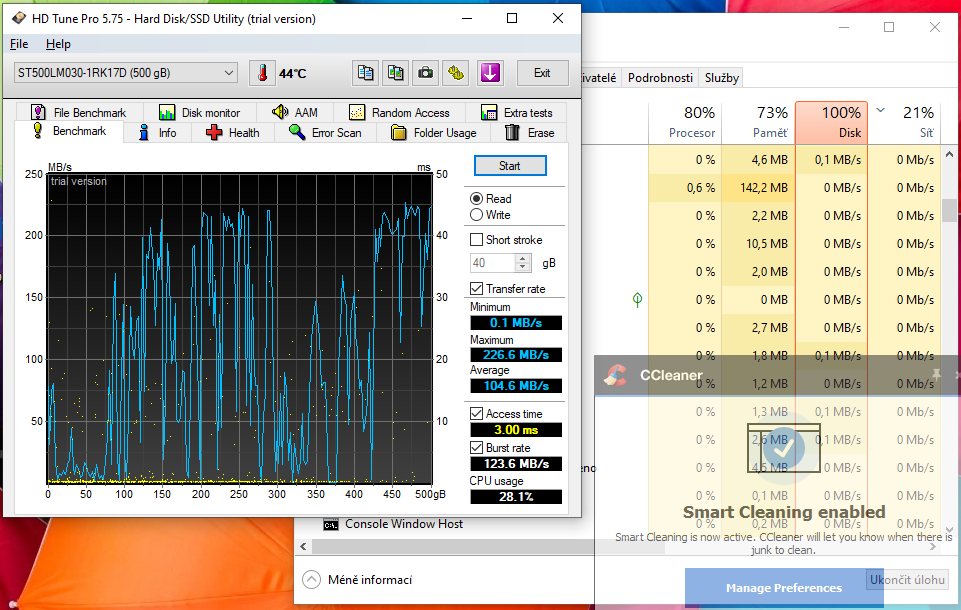This screenshot has height=610, width=961.
Task: Click the CCleaner pin icon
Action: tap(936, 374)
